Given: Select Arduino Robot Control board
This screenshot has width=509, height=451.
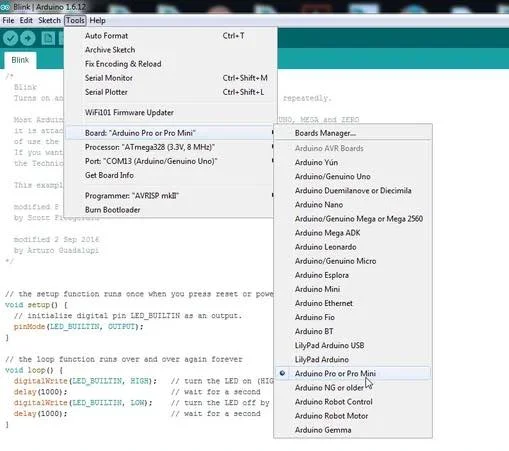Looking at the screenshot, I should (353, 402).
